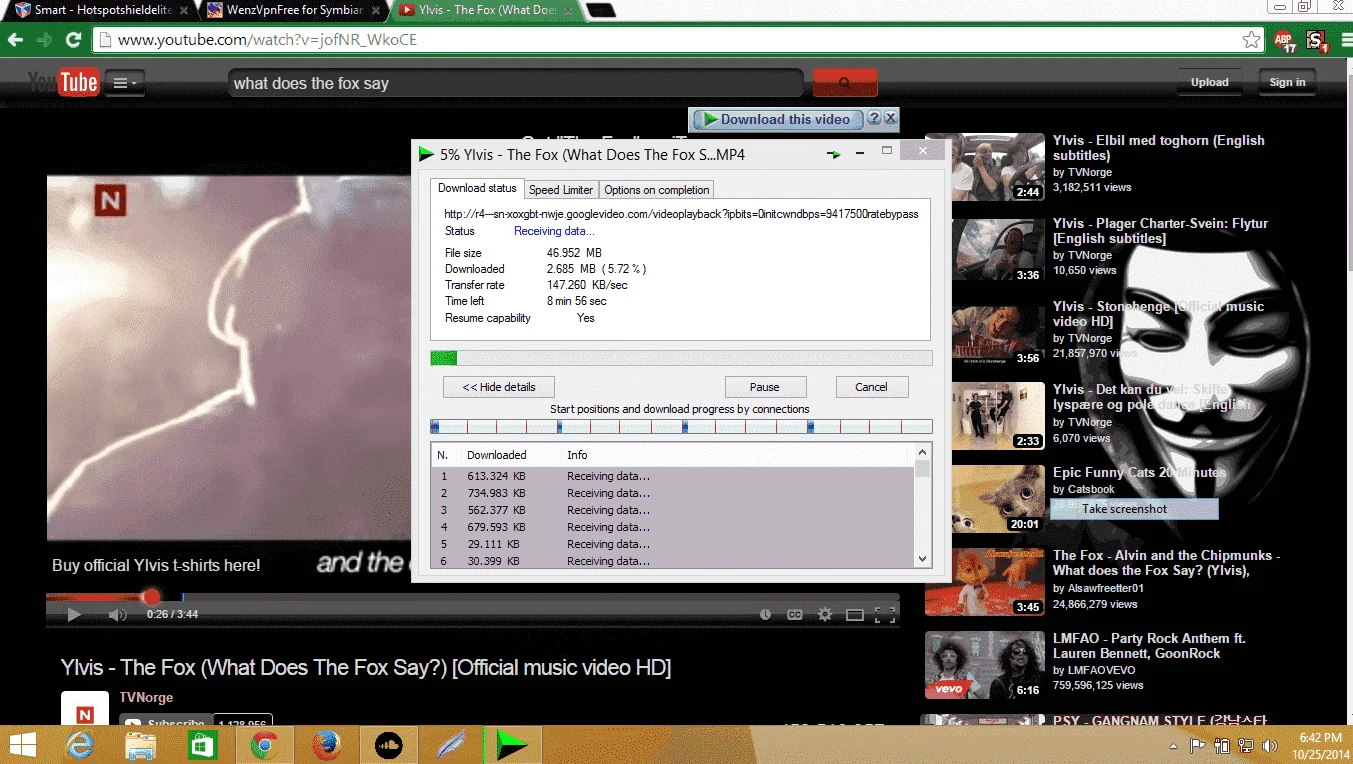The image size is (1353, 764).
Task: Launch Internet Explorer from taskbar
Action: click(x=80, y=745)
